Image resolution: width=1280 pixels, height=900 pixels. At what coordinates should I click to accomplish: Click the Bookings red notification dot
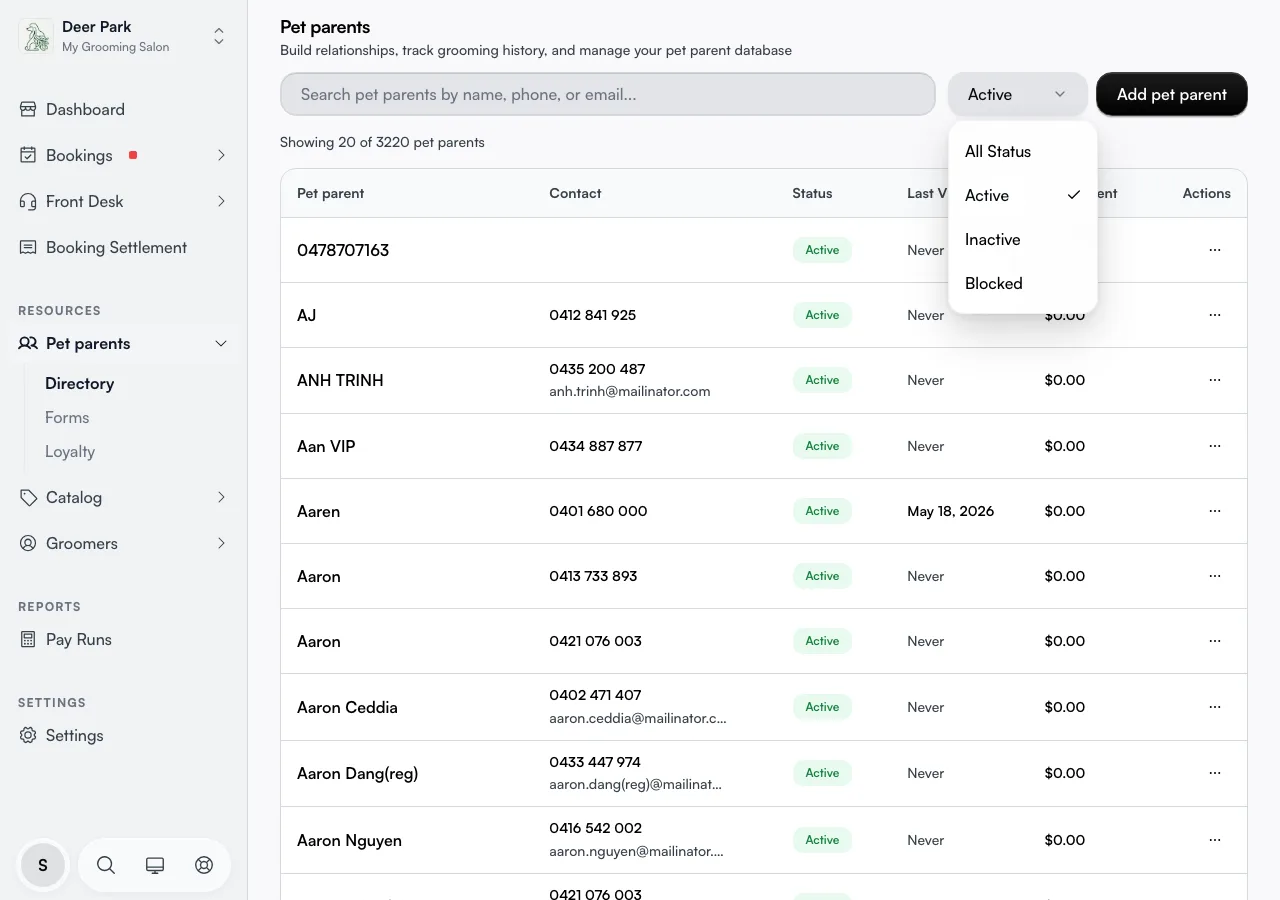coord(133,155)
